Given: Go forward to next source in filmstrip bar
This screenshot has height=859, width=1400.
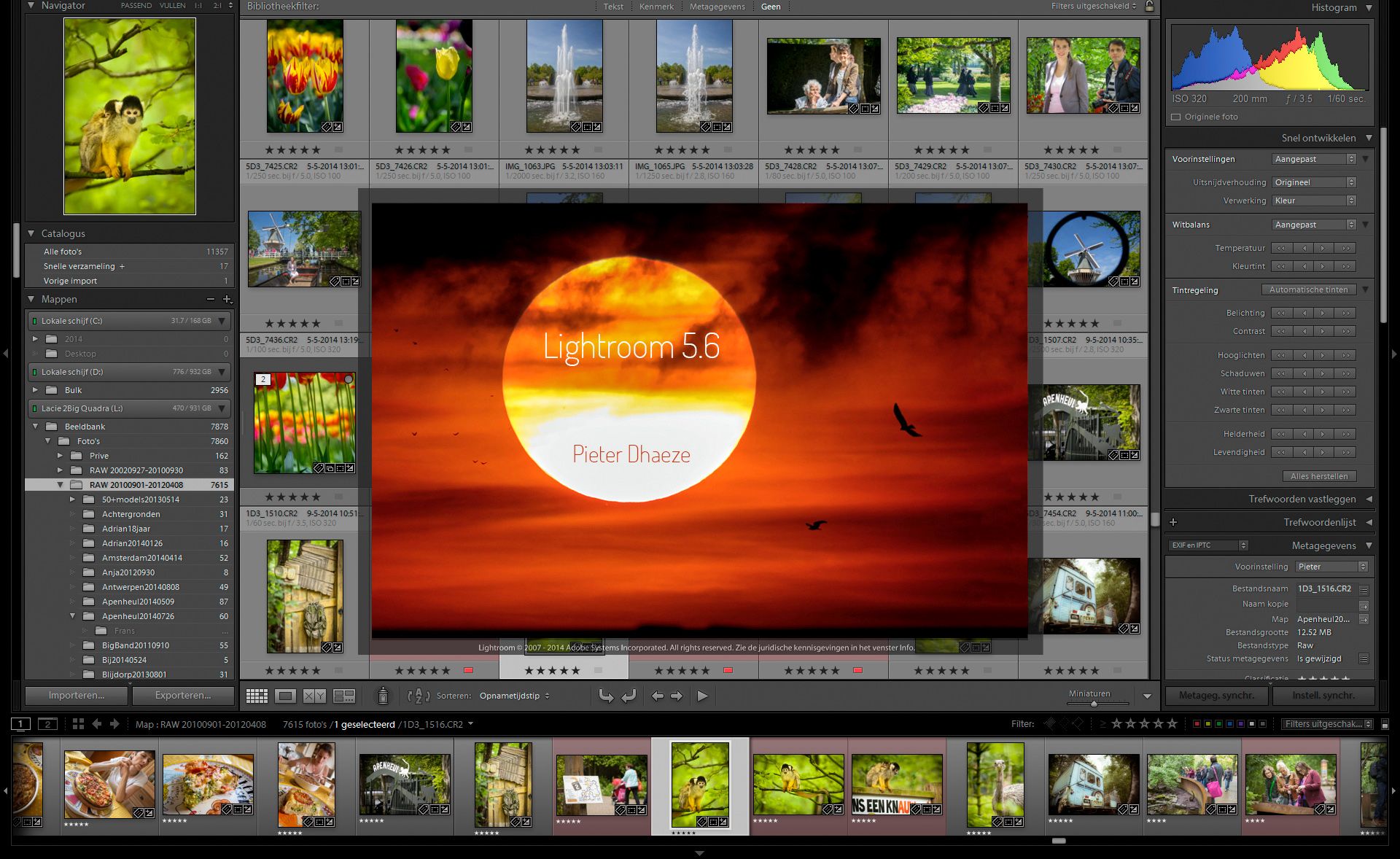Looking at the screenshot, I should click(114, 723).
